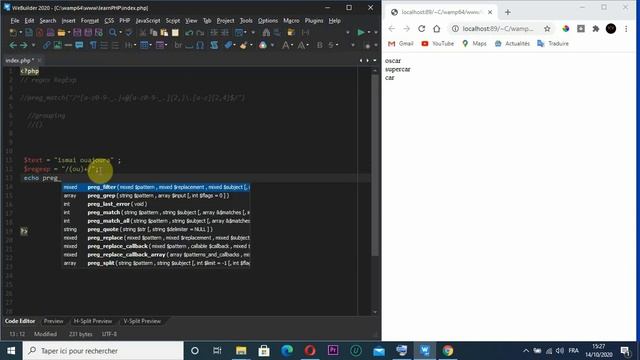Click the blue tag icon in toolbar
640x360 pixels.
pos(229,45)
